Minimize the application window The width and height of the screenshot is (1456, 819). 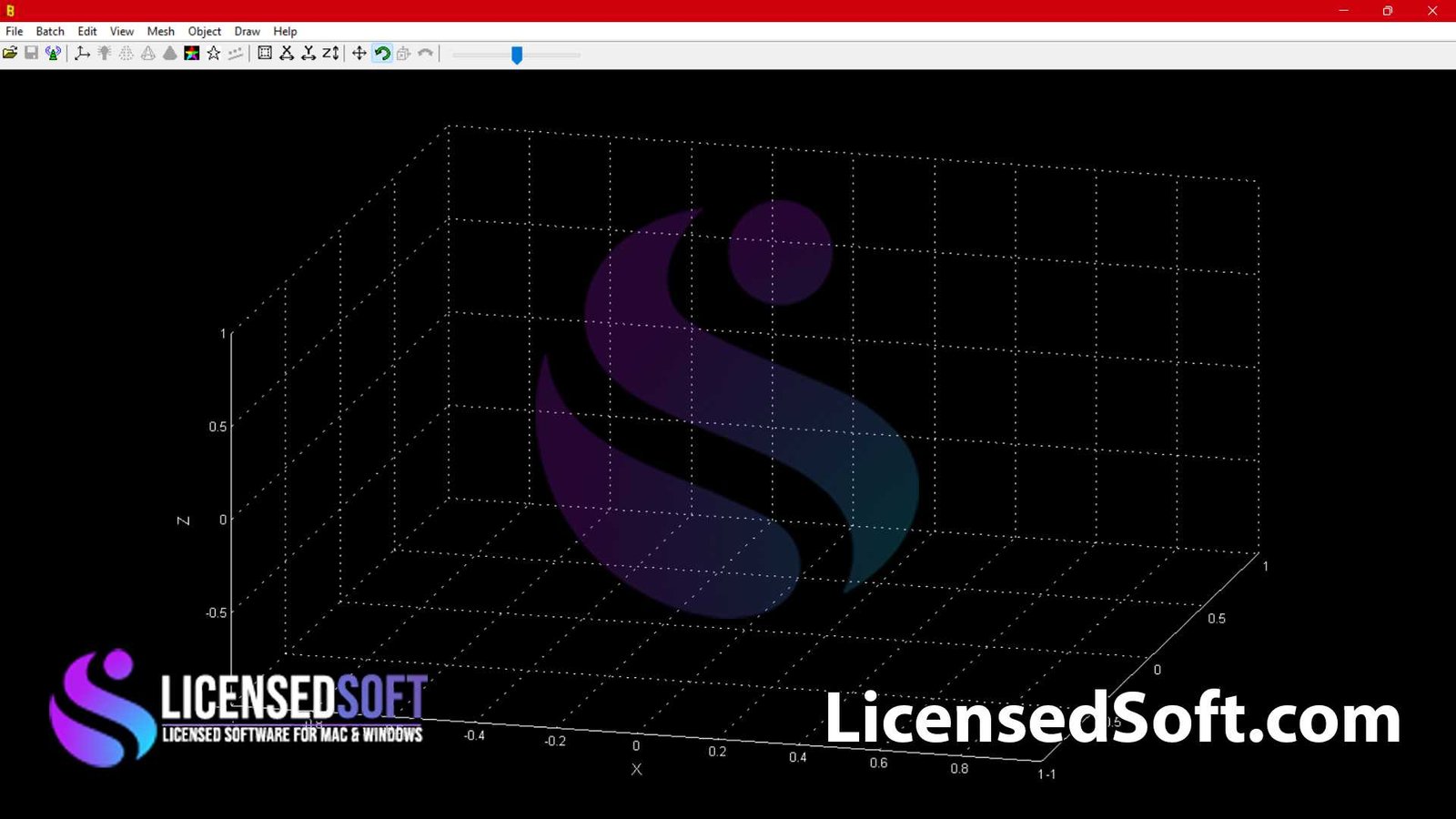pyautogui.click(x=1343, y=11)
